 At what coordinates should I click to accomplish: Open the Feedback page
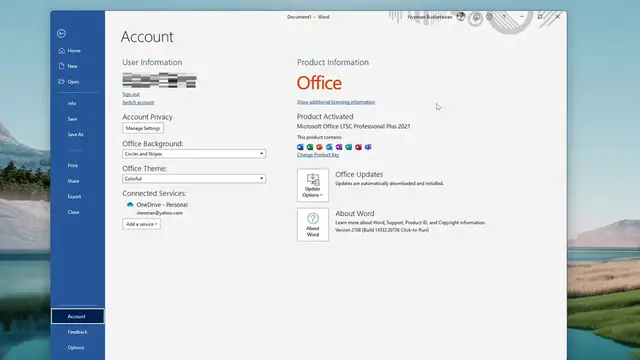[x=78, y=332]
